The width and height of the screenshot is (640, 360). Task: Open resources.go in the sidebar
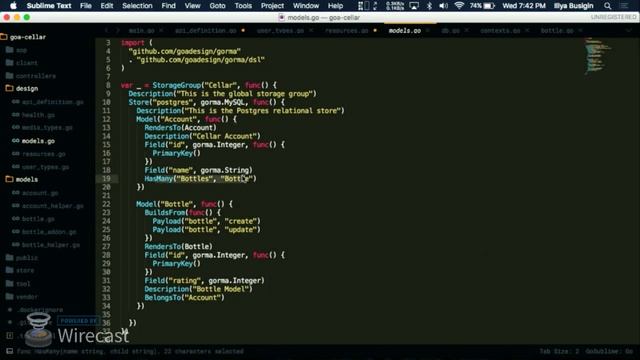pyautogui.click(x=44, y=154)
